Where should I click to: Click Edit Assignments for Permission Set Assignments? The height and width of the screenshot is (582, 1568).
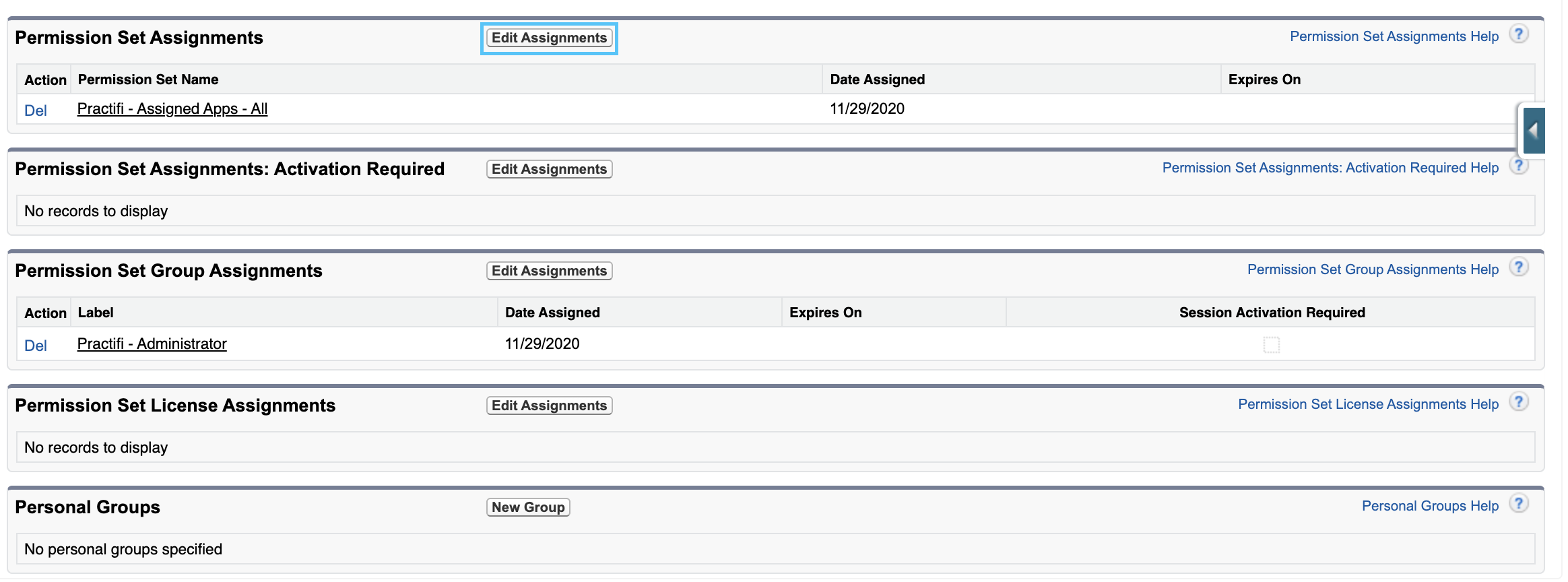coord(549,38)
